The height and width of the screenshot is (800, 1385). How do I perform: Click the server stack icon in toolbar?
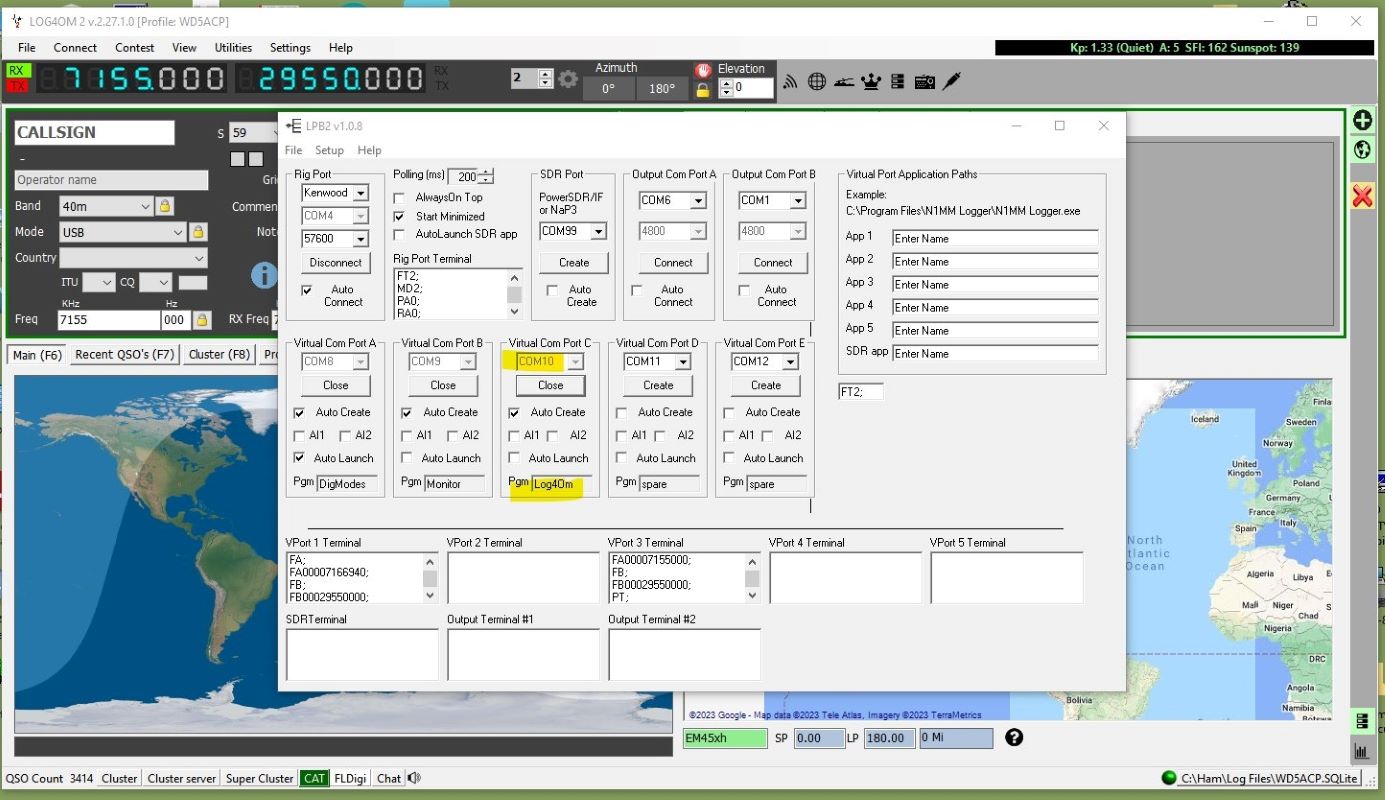point(897,82)
